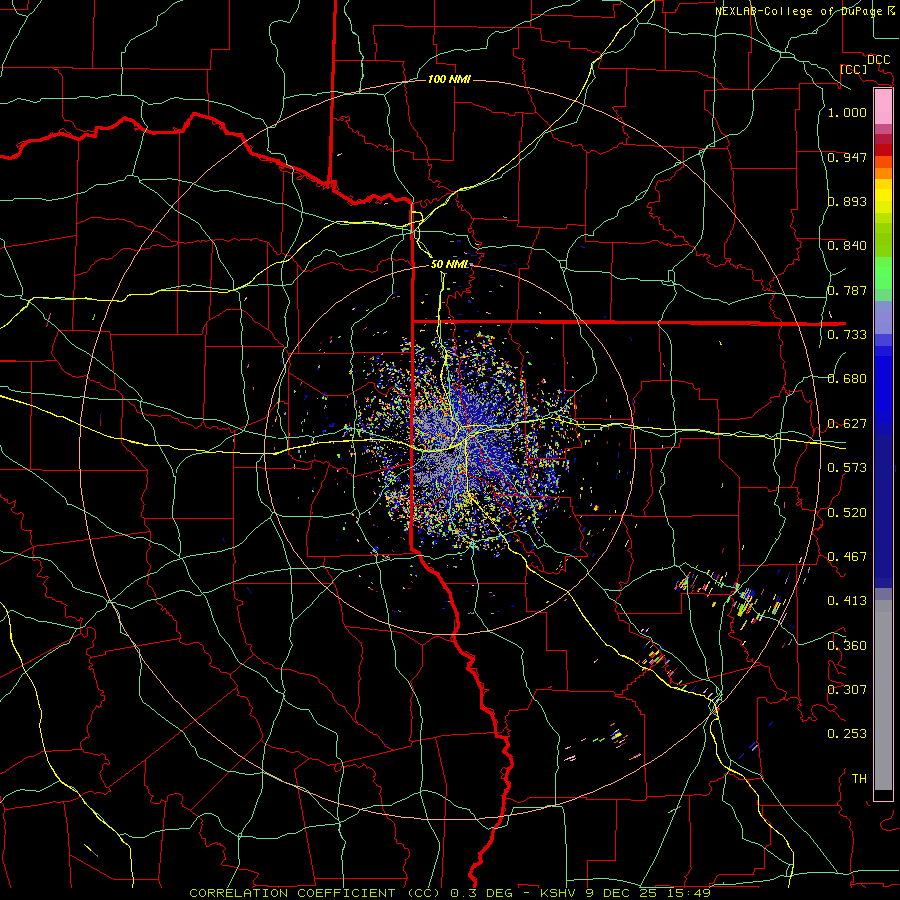Click the Correlation Coefficient caption at the bottom
Image resolution: width=900 pixels, height=900 pixels.
pos(450,893)
